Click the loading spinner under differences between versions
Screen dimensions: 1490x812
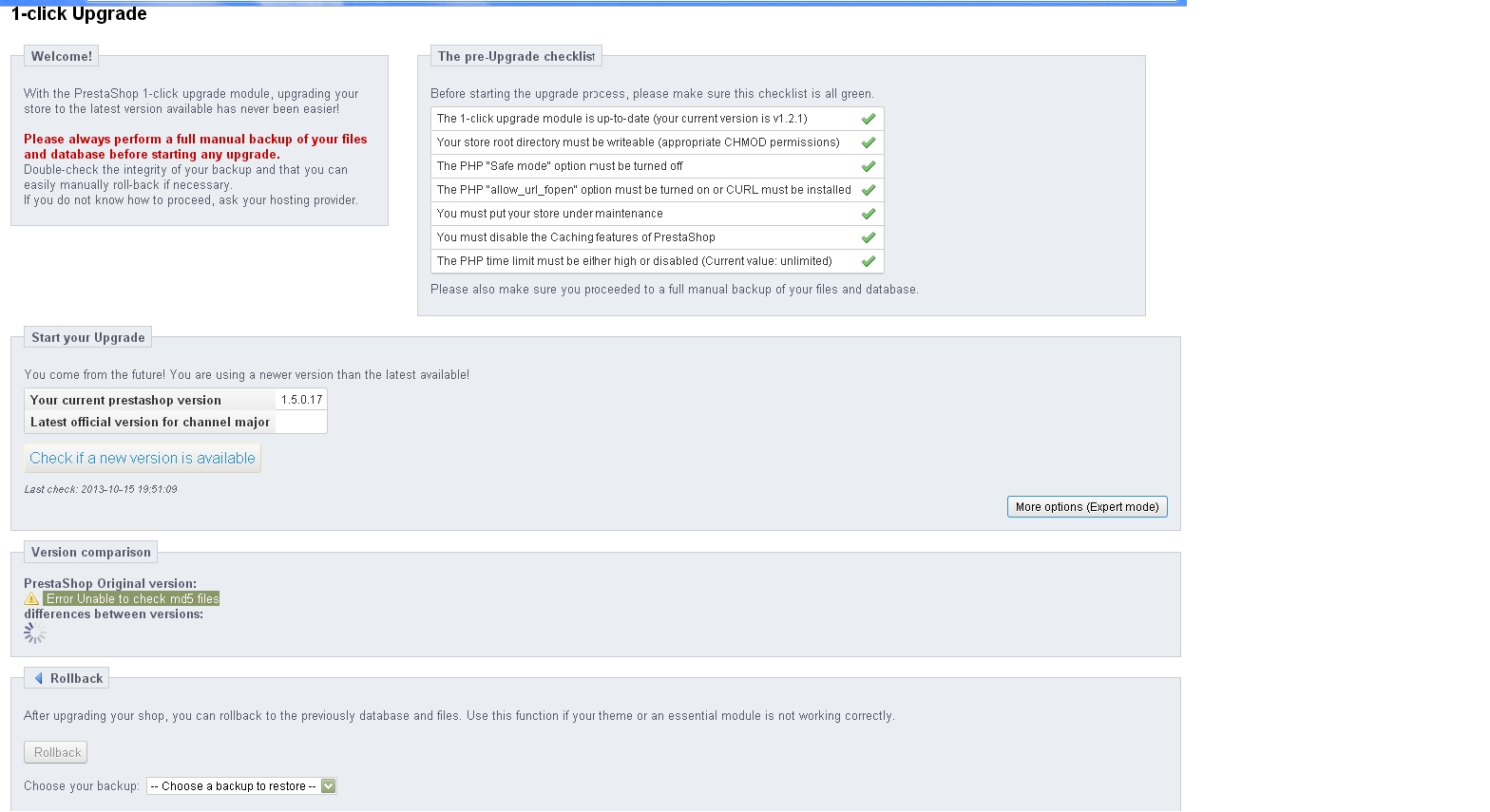pos(35,633)
